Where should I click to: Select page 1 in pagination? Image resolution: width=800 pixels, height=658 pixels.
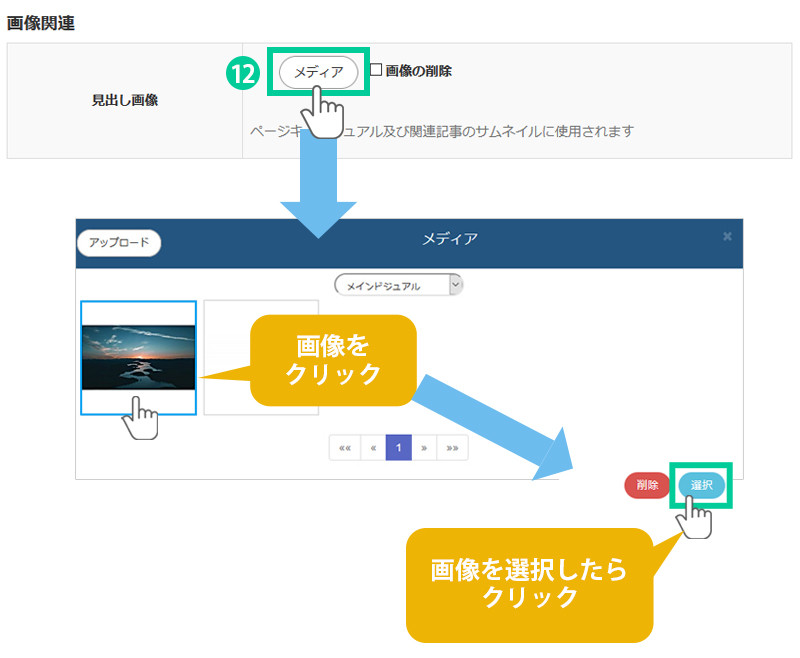(x=398, y=448)
